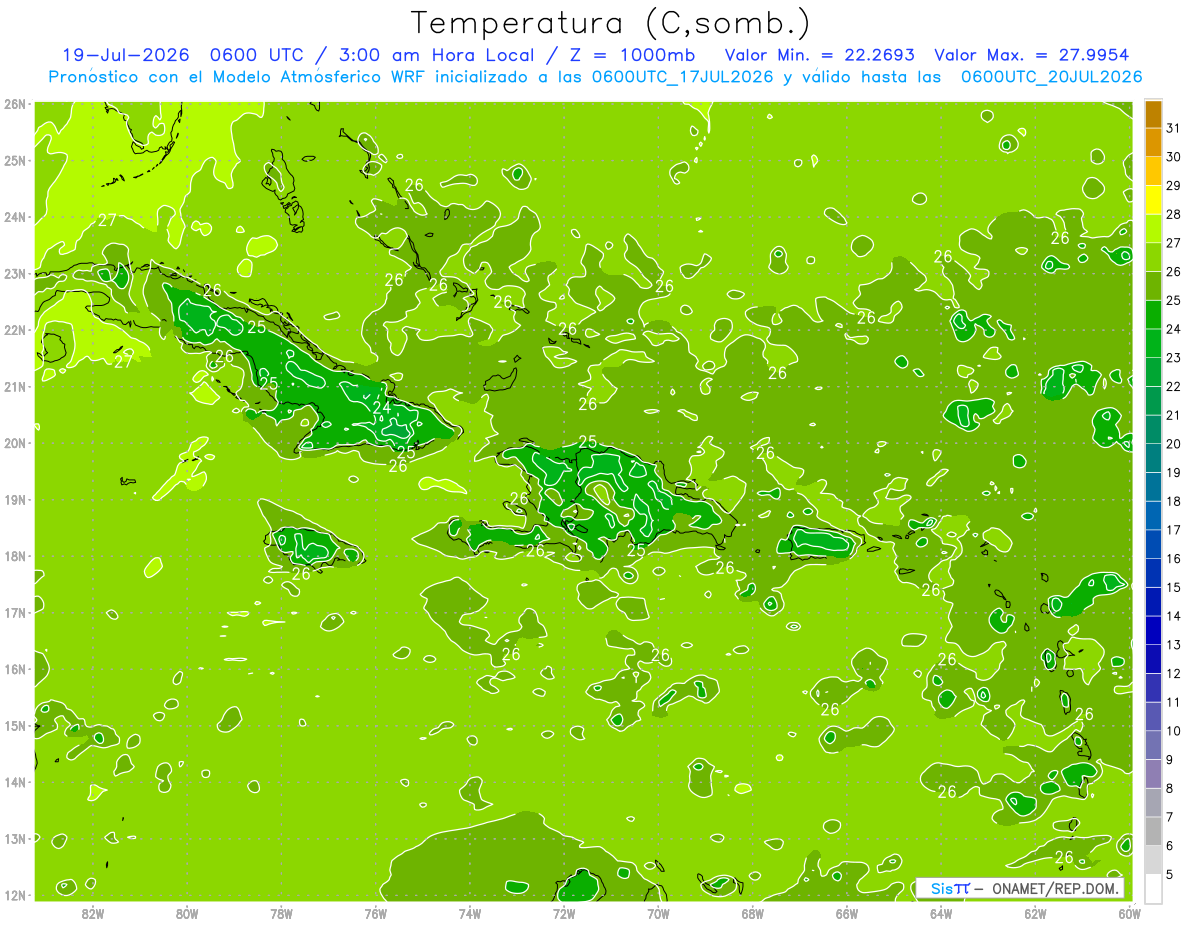Click the "24" contour label over eastern Cuba
This screenshot has width=1200, height=927.
382,408
